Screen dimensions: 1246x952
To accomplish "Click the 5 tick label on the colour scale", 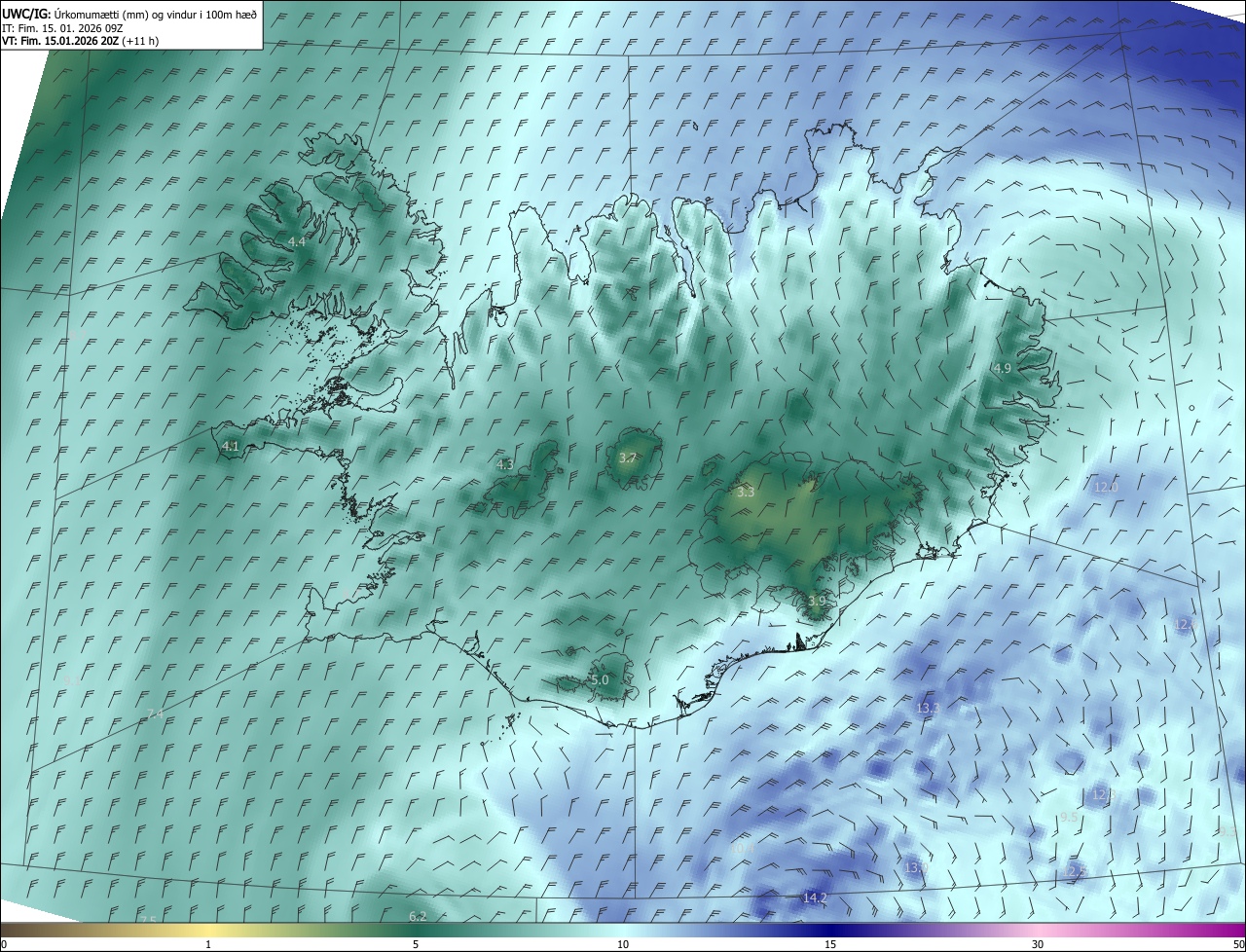I will 416,944.
